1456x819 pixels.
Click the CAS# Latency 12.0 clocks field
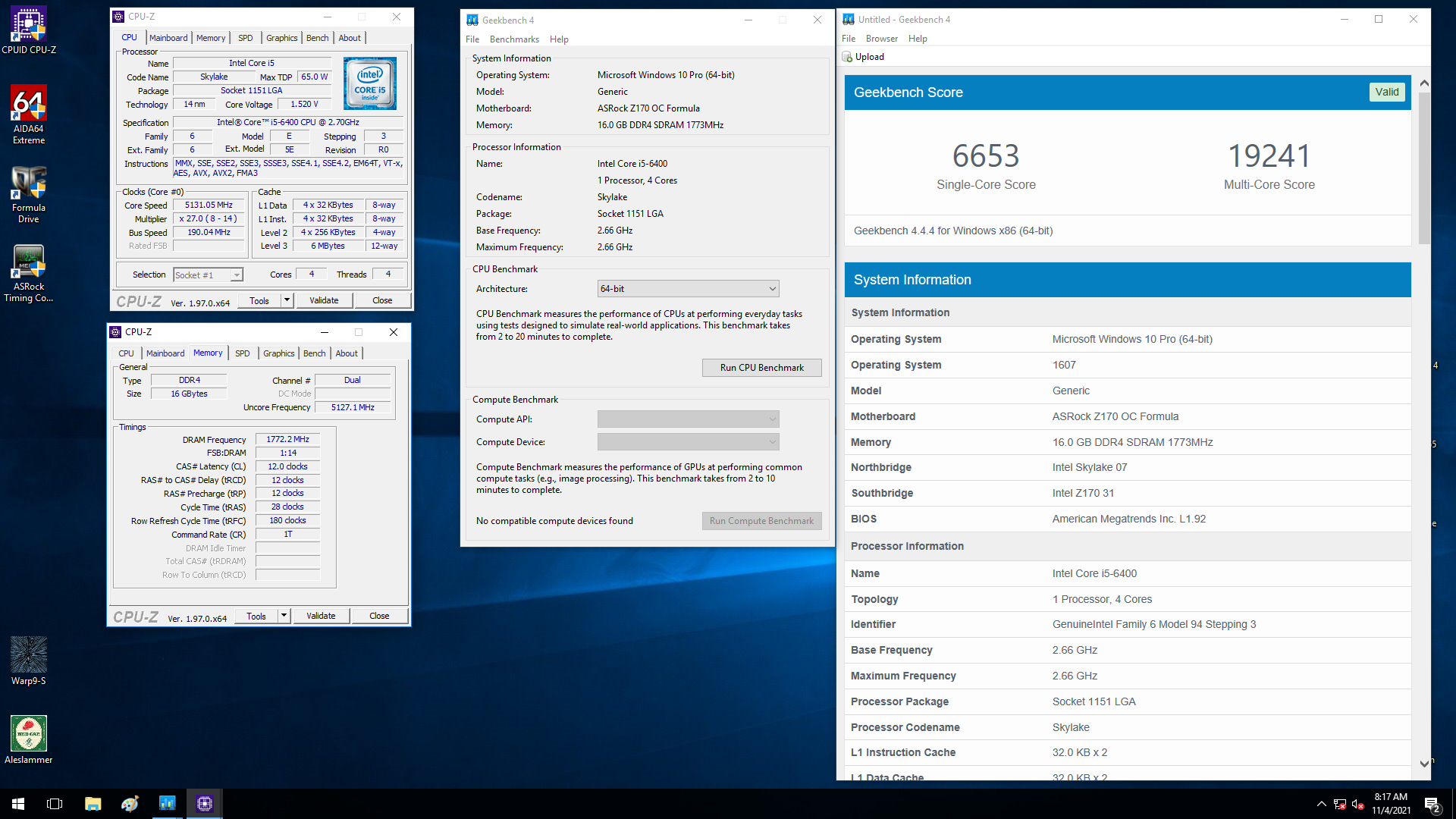pyautogui.click(x=288, y=467)
